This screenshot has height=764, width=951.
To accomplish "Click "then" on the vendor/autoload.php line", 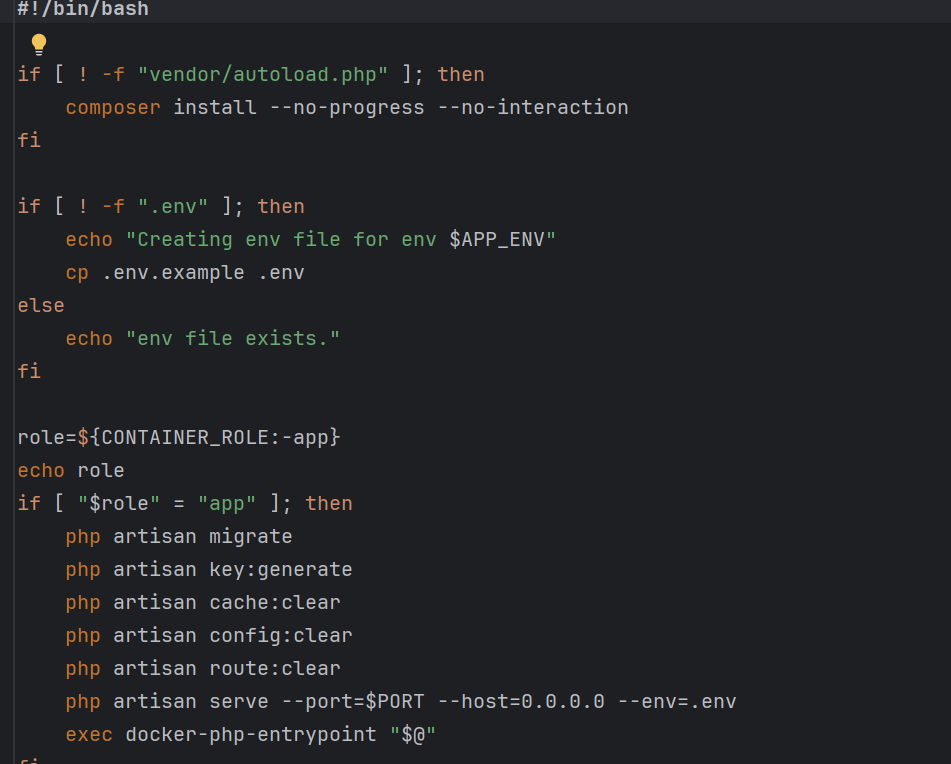I will [461, 75].
